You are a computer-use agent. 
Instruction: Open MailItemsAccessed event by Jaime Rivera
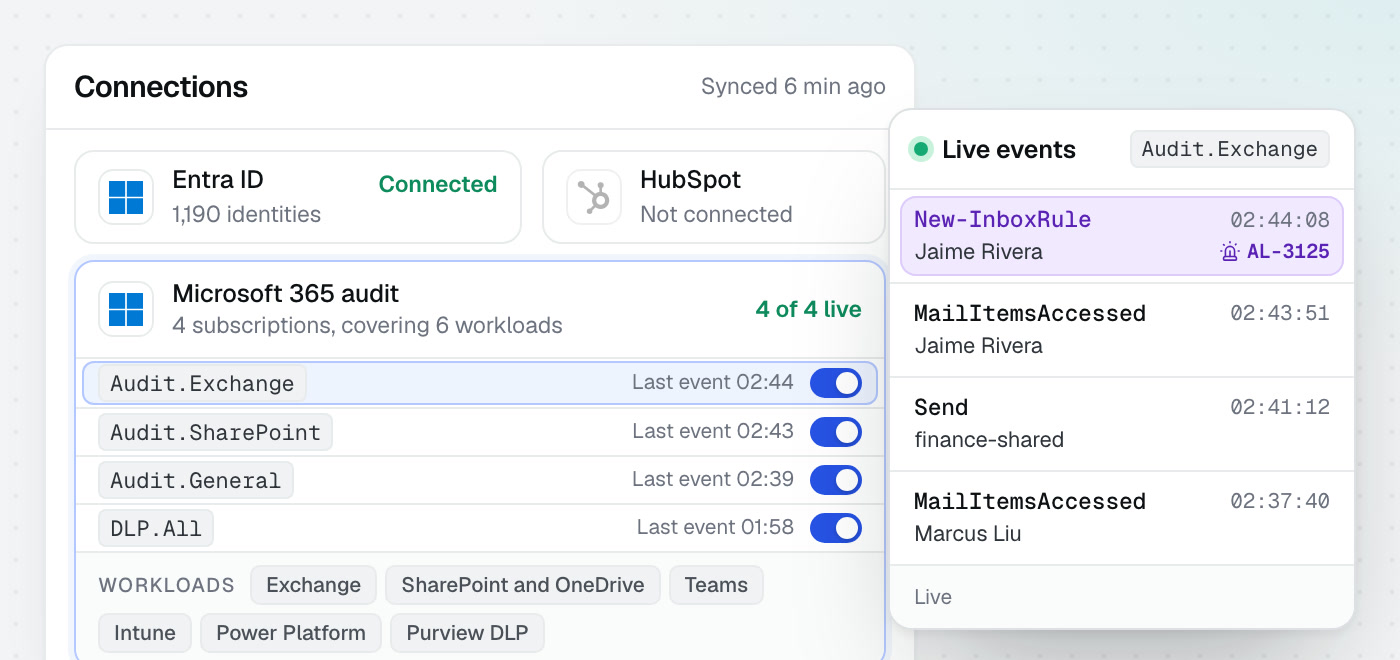(1122, 330)
